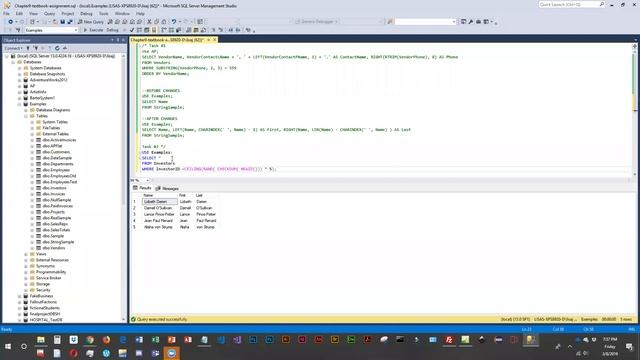Image resolution: width=640 pixels, height=360 pixels.
Task: Select dbo.StringSample table in the tree
Action: pos(58,242)
